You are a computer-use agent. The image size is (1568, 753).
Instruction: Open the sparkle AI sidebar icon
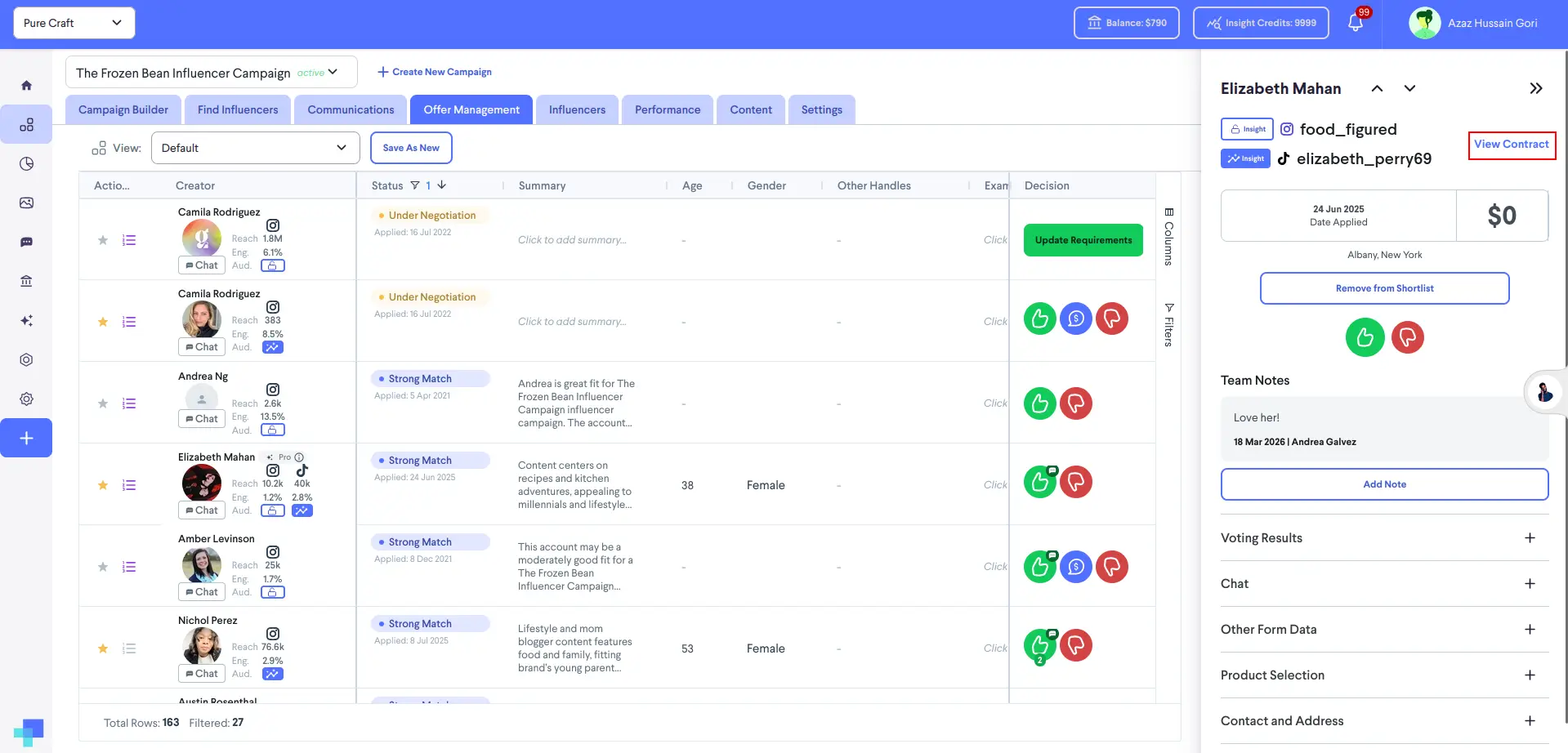tap(26, 320)
